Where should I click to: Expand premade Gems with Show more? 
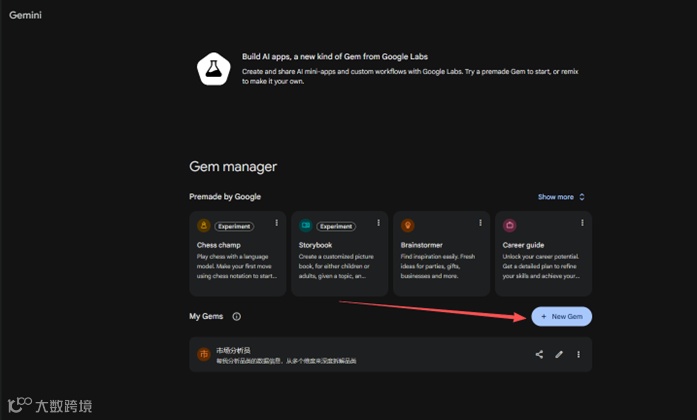tap(561, 197)
